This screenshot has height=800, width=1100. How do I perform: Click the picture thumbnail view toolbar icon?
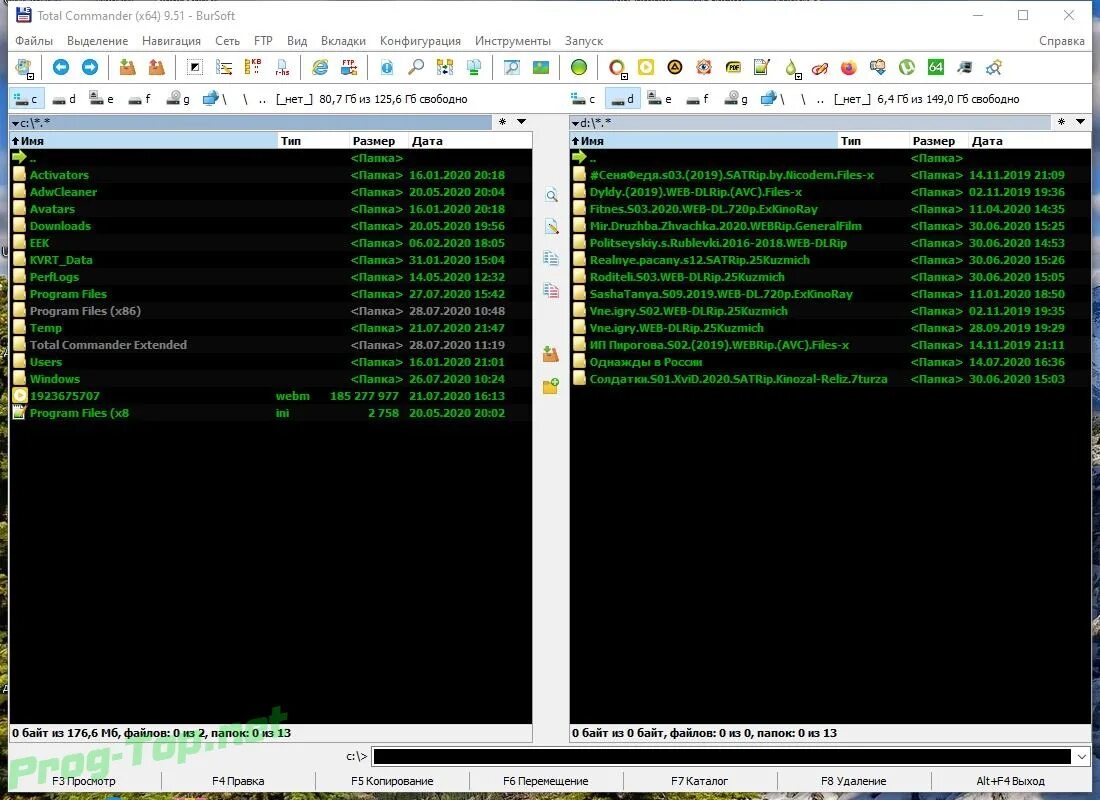coord(541,67)
